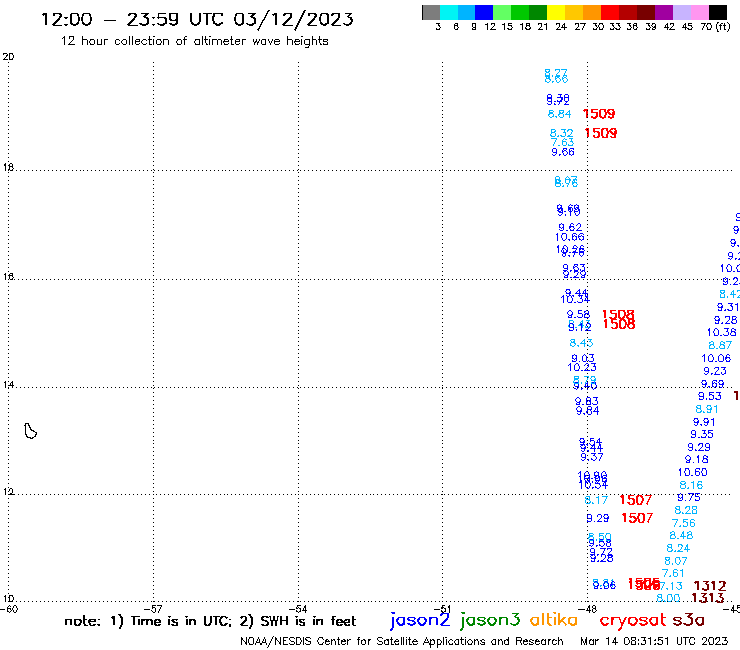The image size is (740, 650).
Task: Click wave height value 10.06
Action: [716, 359]
